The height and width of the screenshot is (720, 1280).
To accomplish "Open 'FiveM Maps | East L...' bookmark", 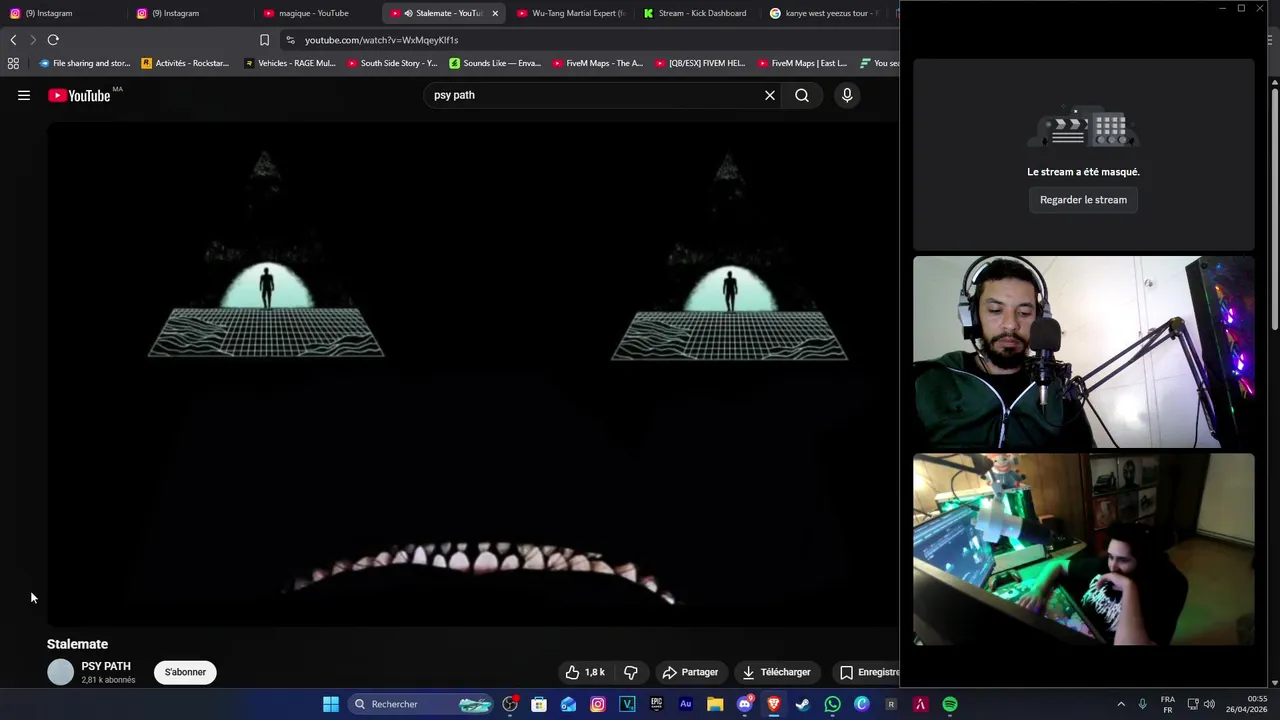I will tap(803, 63).
